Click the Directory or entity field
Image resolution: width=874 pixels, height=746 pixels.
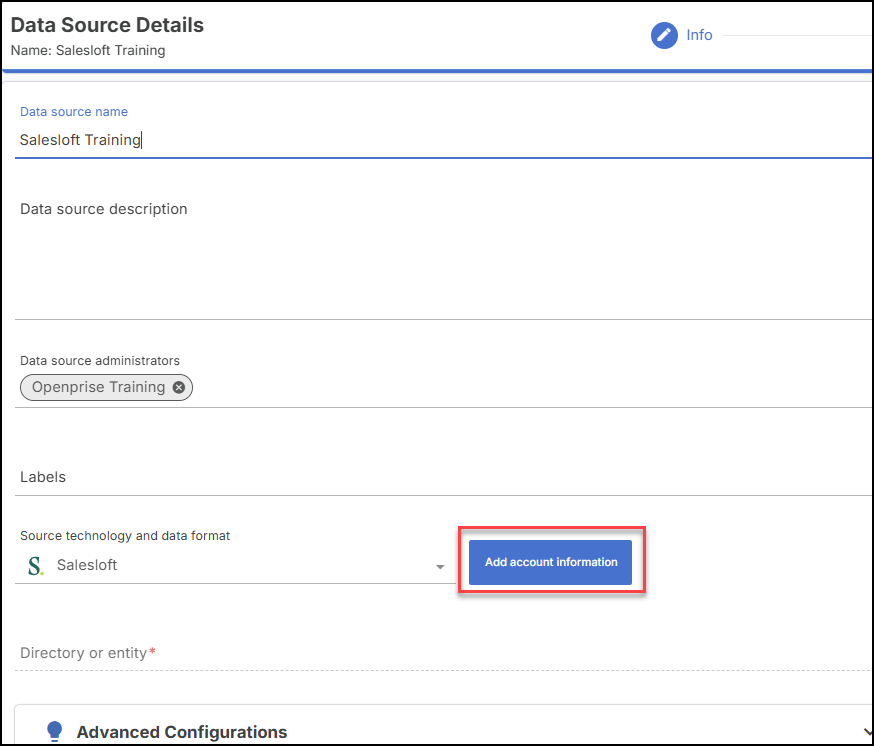(x=443, y=653)
